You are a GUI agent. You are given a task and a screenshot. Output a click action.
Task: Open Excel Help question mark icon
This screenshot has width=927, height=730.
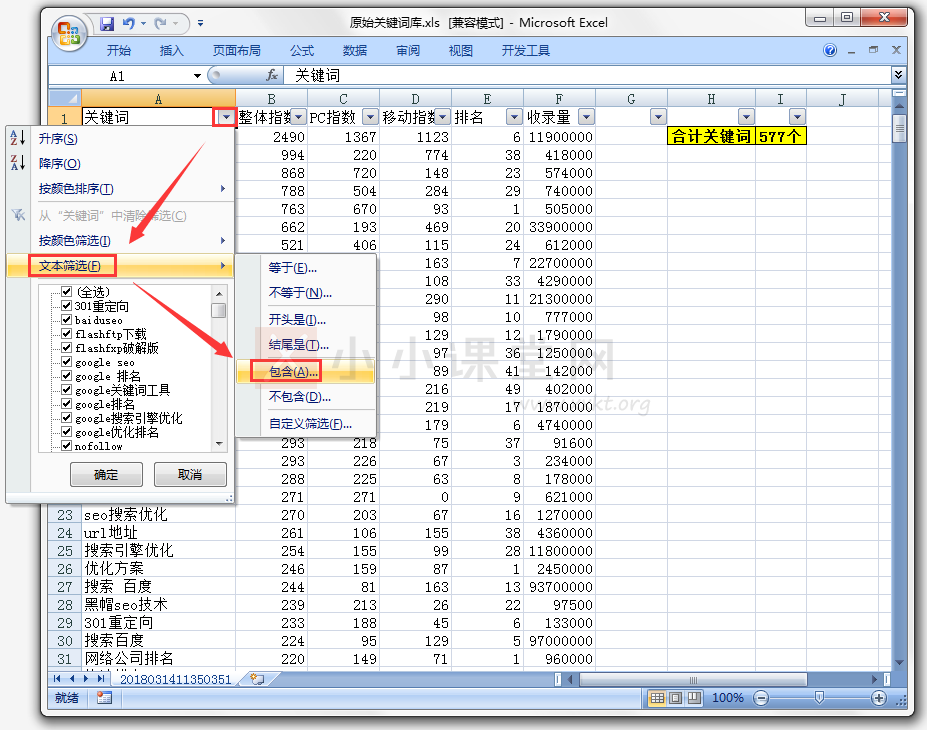tap(830, 50)
